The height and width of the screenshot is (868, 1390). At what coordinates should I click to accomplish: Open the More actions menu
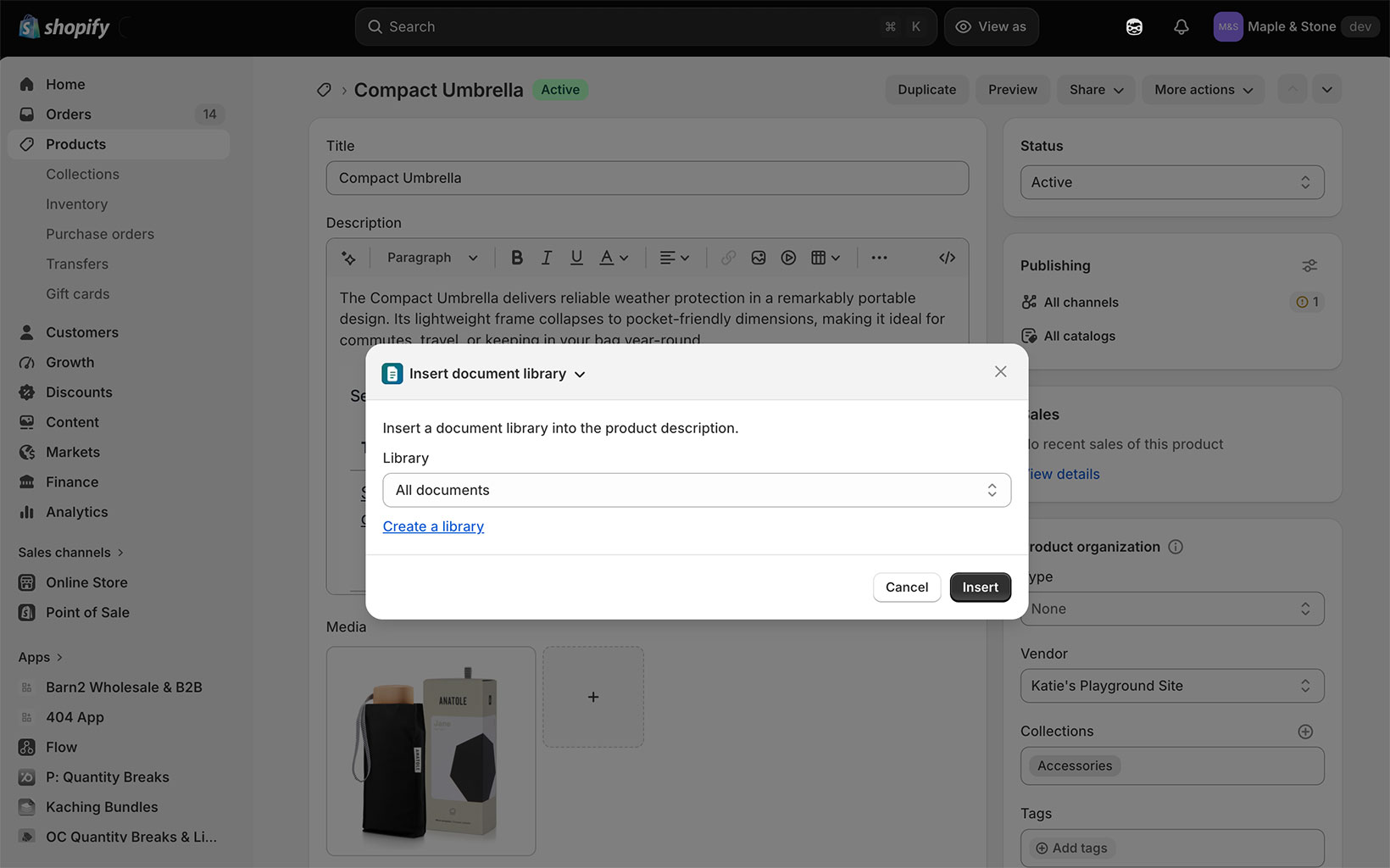tap(1204, 90)
